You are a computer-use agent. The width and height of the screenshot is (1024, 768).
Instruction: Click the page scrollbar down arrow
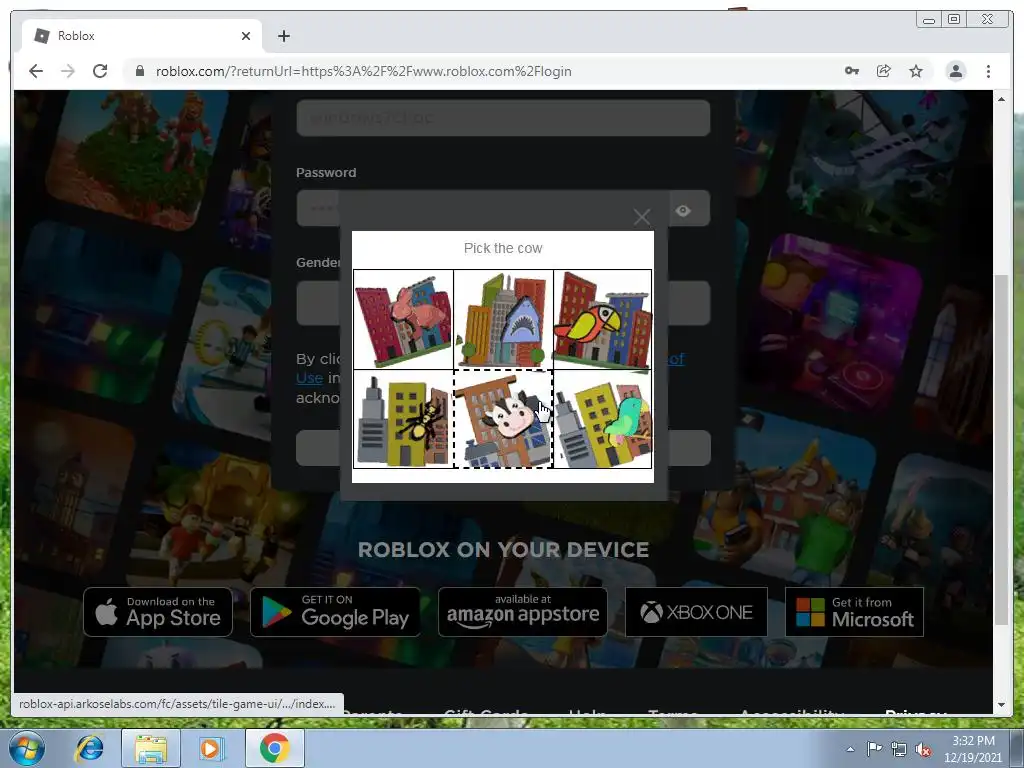(x=1001, y=705)
